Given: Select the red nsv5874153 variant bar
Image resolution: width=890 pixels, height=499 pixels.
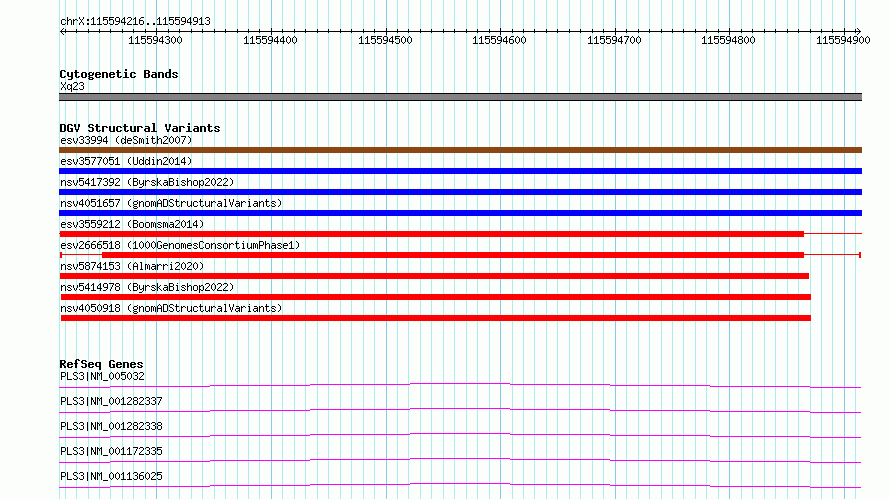Looking at the screenshot, I should [435, 276].
